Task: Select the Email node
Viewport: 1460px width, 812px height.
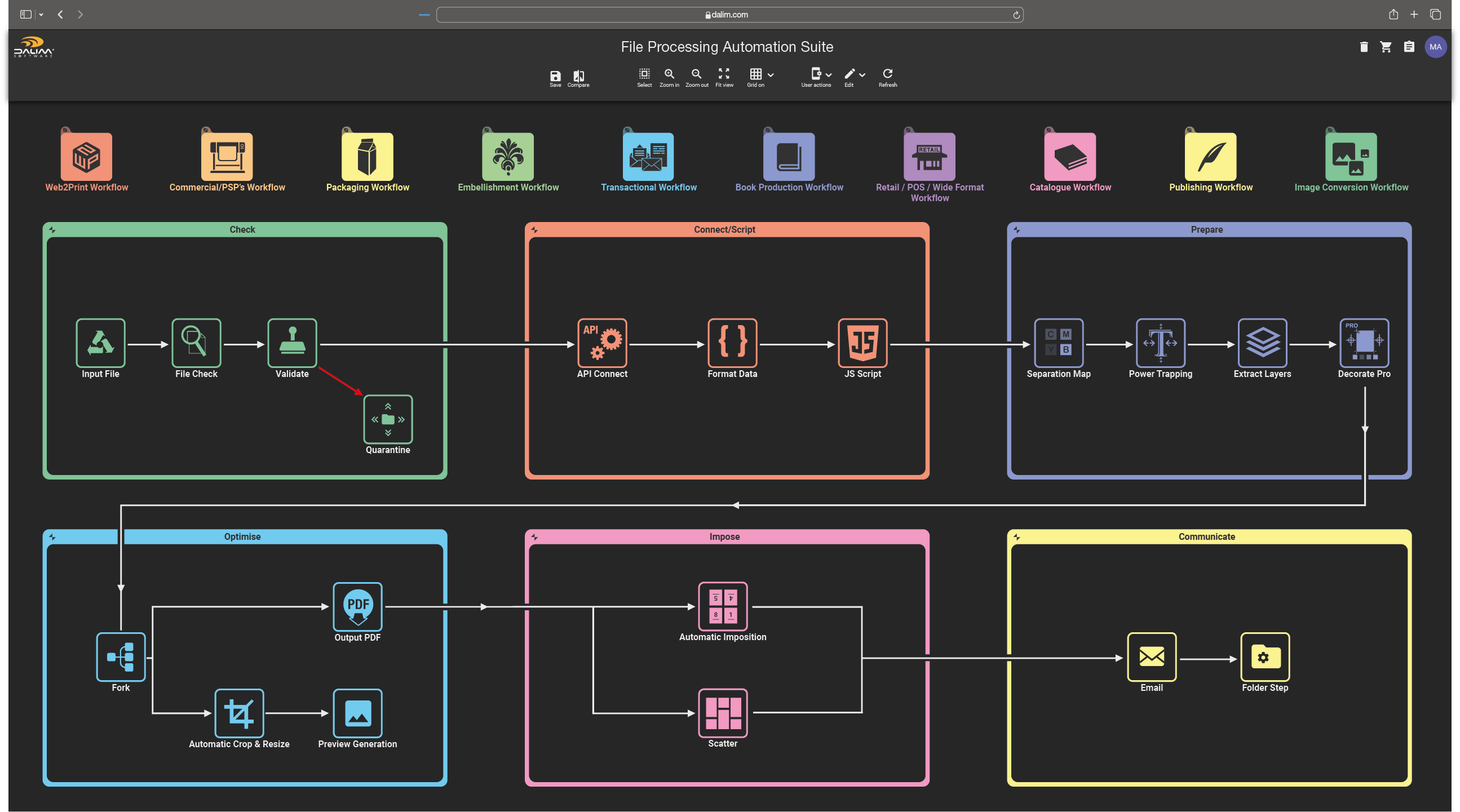Action: point(1152,656)
